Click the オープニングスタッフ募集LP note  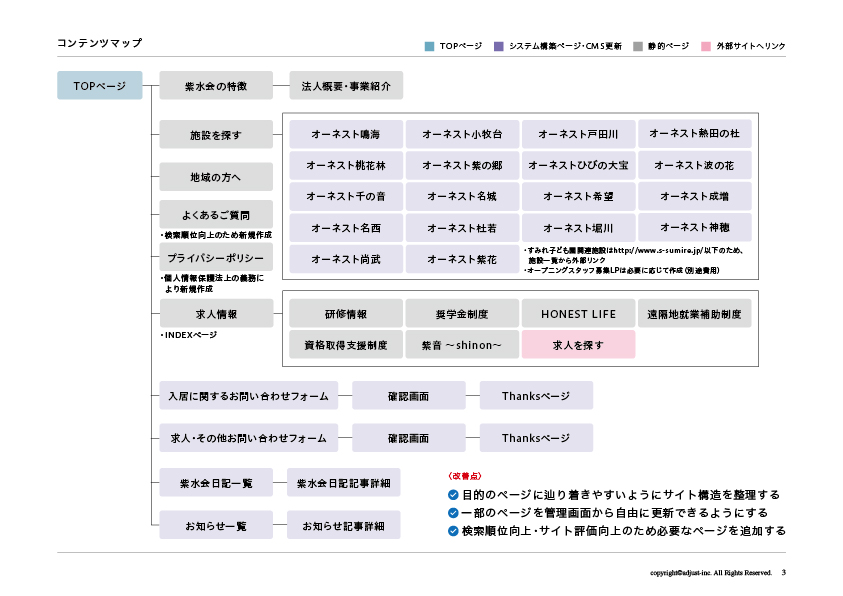click(x=621, y=270)
